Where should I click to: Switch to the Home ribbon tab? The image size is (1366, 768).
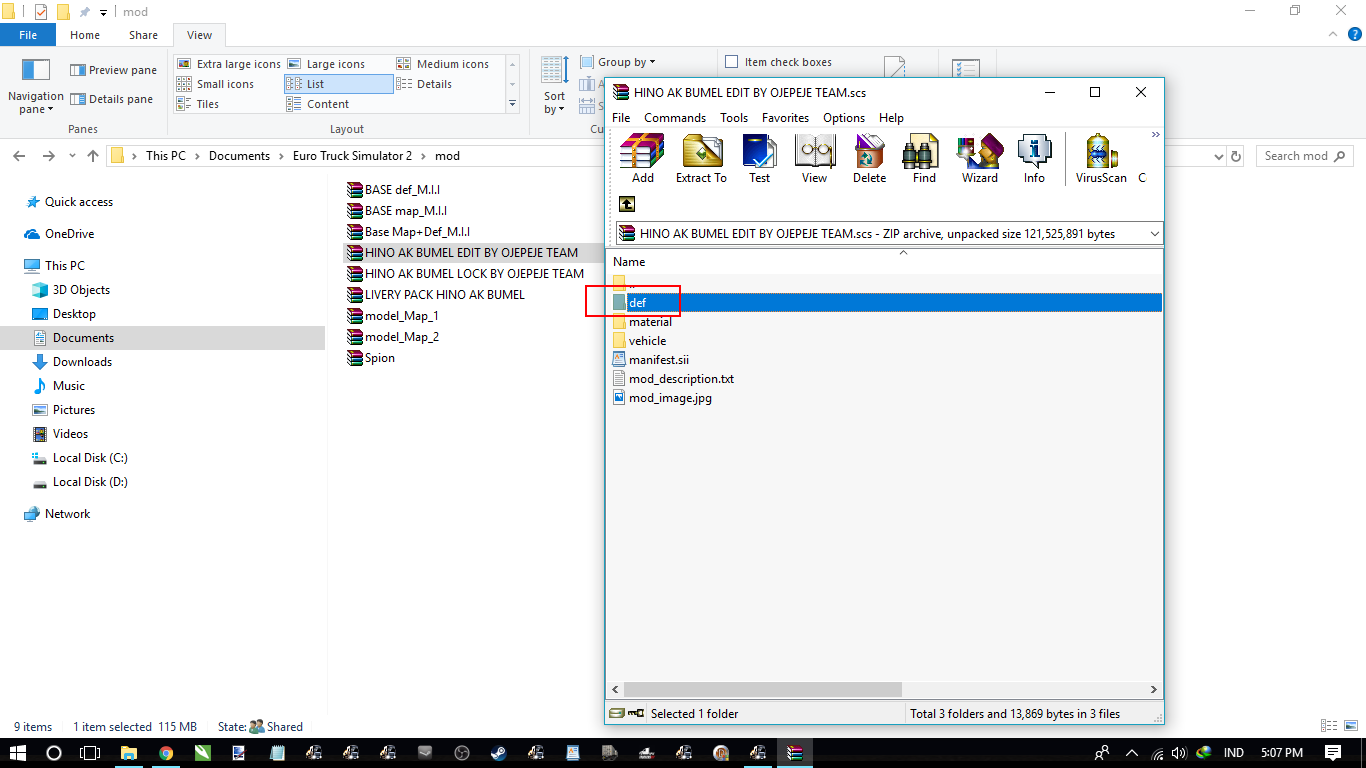pyautogui.click(x=85, y=35)
